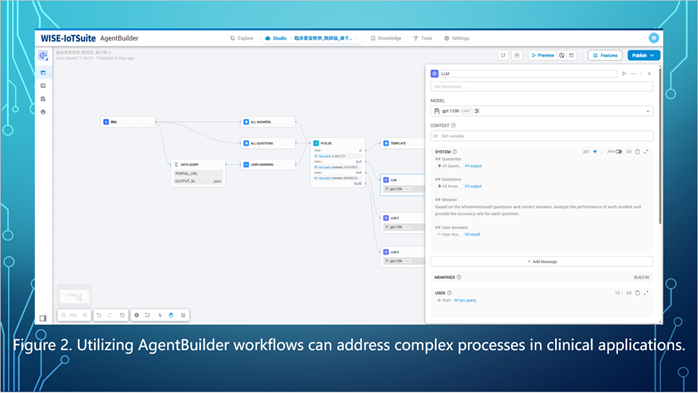The image size is (698, 393).
Task: Go to the Tools tab
Action: point(423,38)
